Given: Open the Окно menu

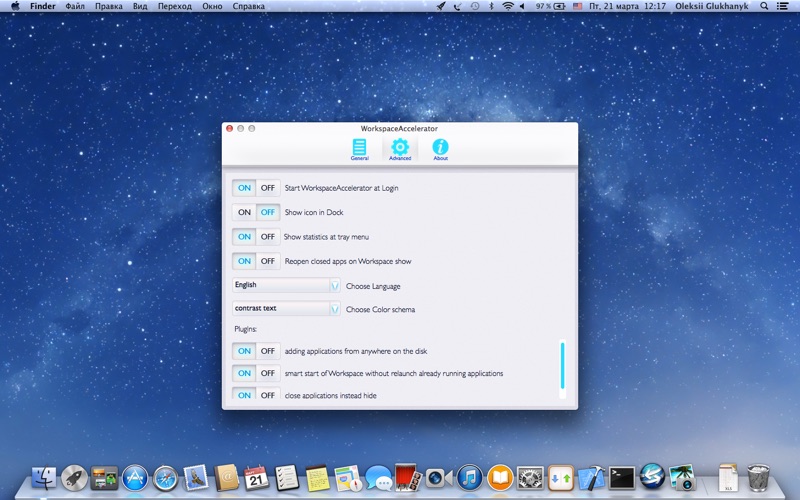Looking at the screenshot, I should 212,6.
